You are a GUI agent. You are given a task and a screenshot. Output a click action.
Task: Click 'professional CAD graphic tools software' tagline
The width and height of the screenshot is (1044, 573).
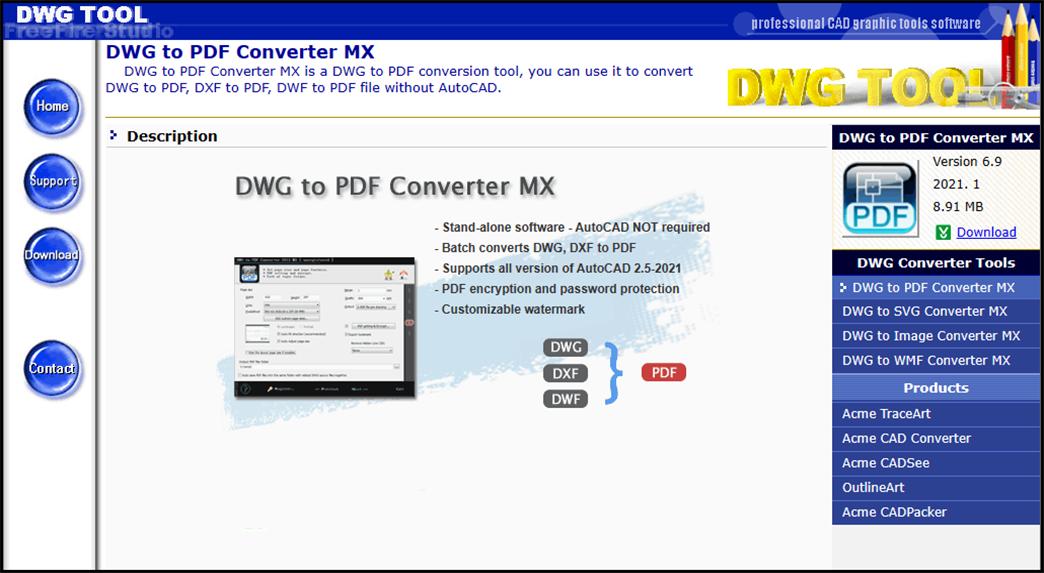(866, 24)
